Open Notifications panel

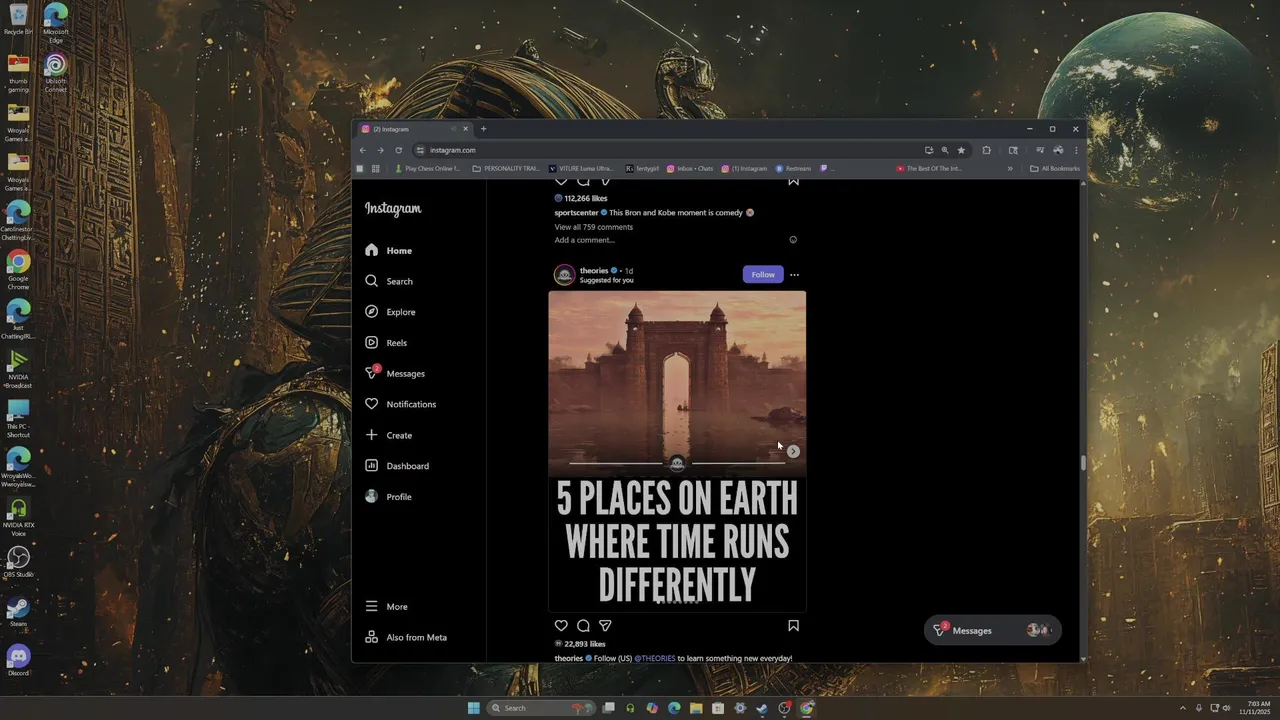click(x=400, y=404)
